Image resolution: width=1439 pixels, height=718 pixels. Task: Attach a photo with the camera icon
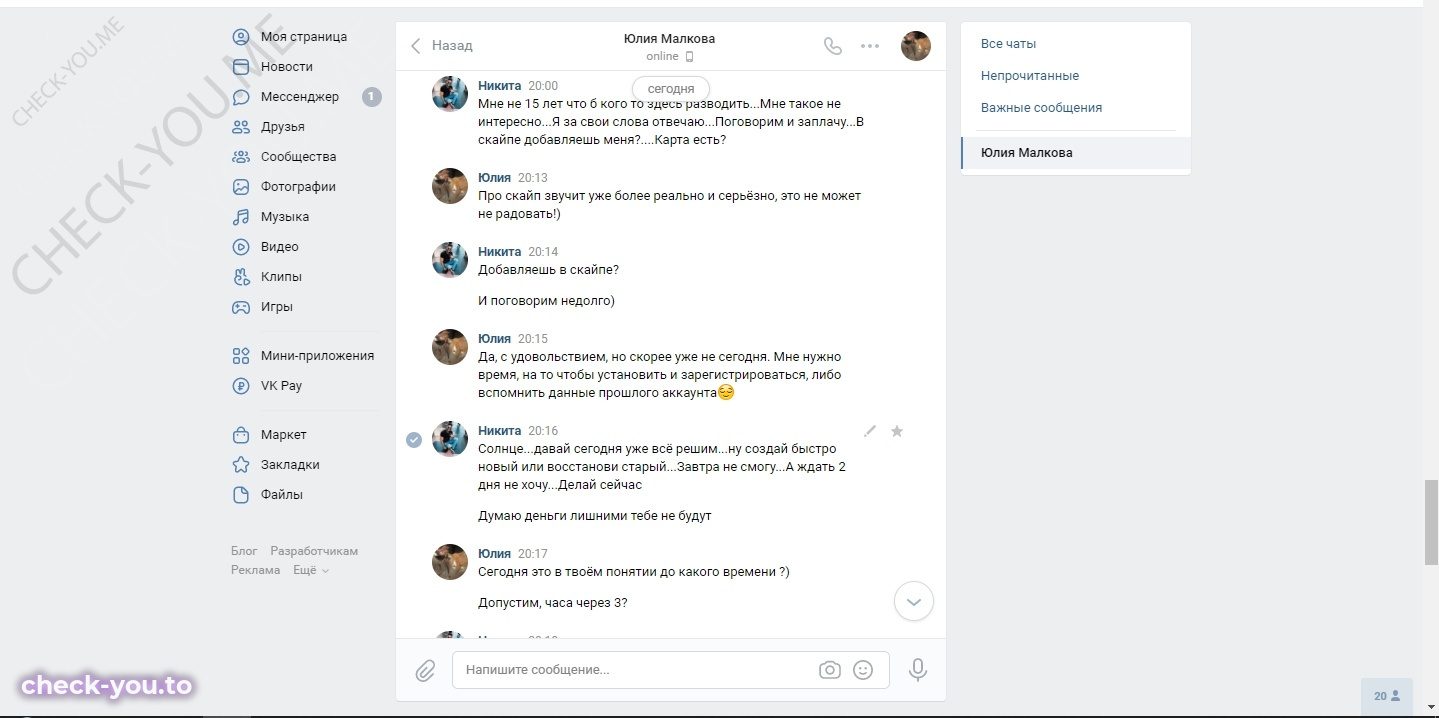coord(830,670)
